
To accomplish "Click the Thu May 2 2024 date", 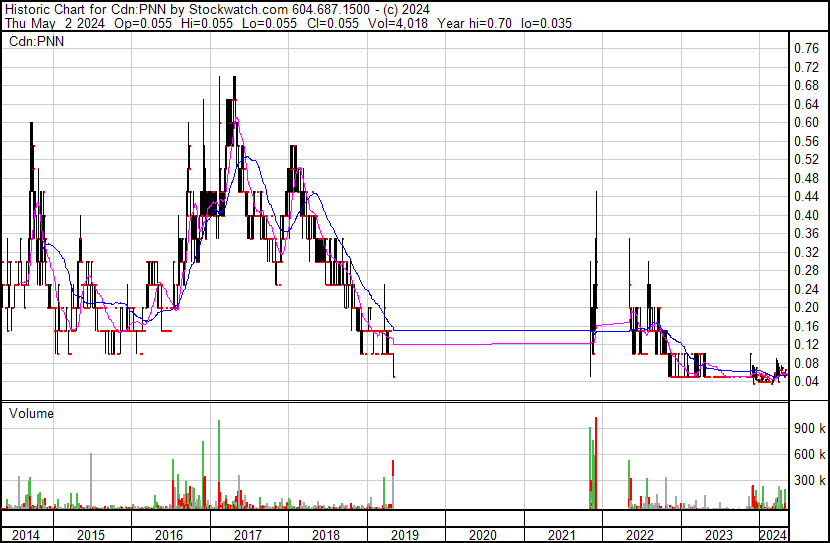I will (x=55, y=23).
